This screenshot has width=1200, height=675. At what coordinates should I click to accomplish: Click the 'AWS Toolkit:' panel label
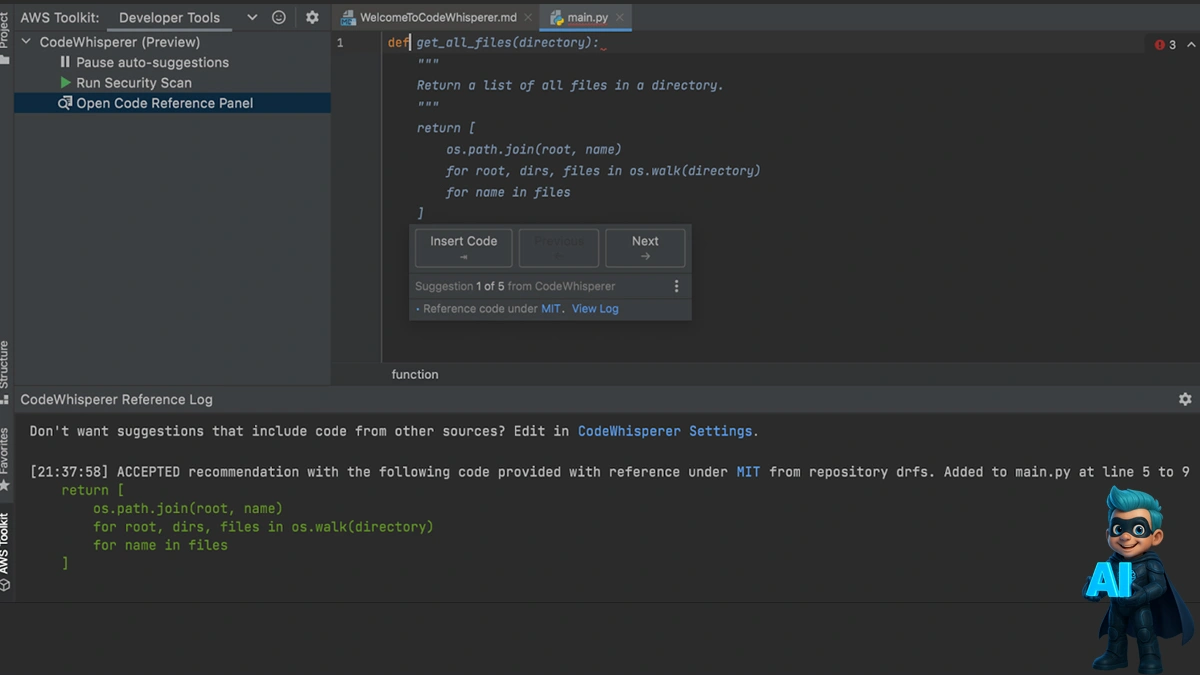tap(60, 18)
